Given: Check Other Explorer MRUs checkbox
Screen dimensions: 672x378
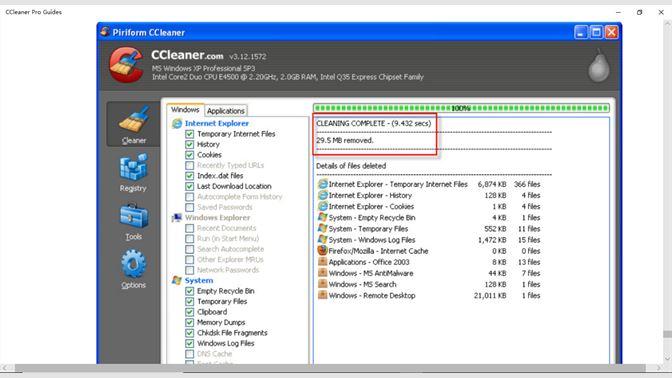Looking at the screenshot, I should pos(189,260).
